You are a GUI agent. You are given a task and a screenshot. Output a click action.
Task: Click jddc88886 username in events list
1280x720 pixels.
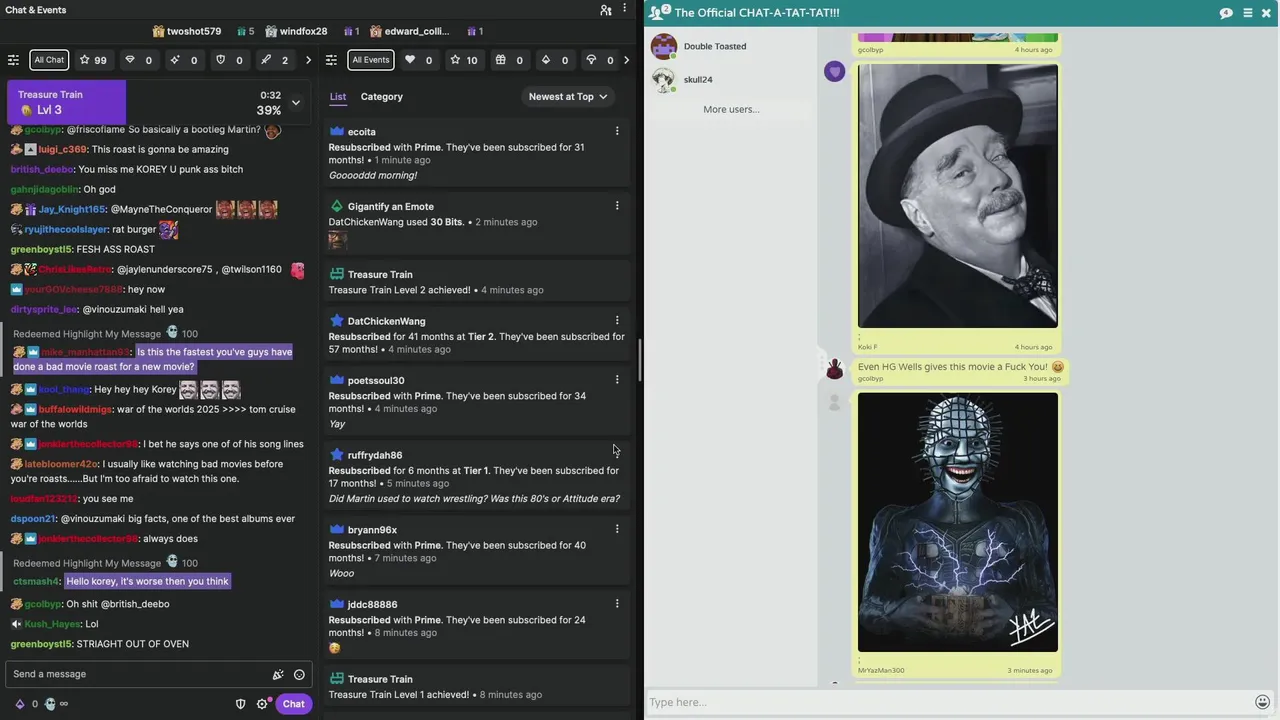tap(372, 605)
